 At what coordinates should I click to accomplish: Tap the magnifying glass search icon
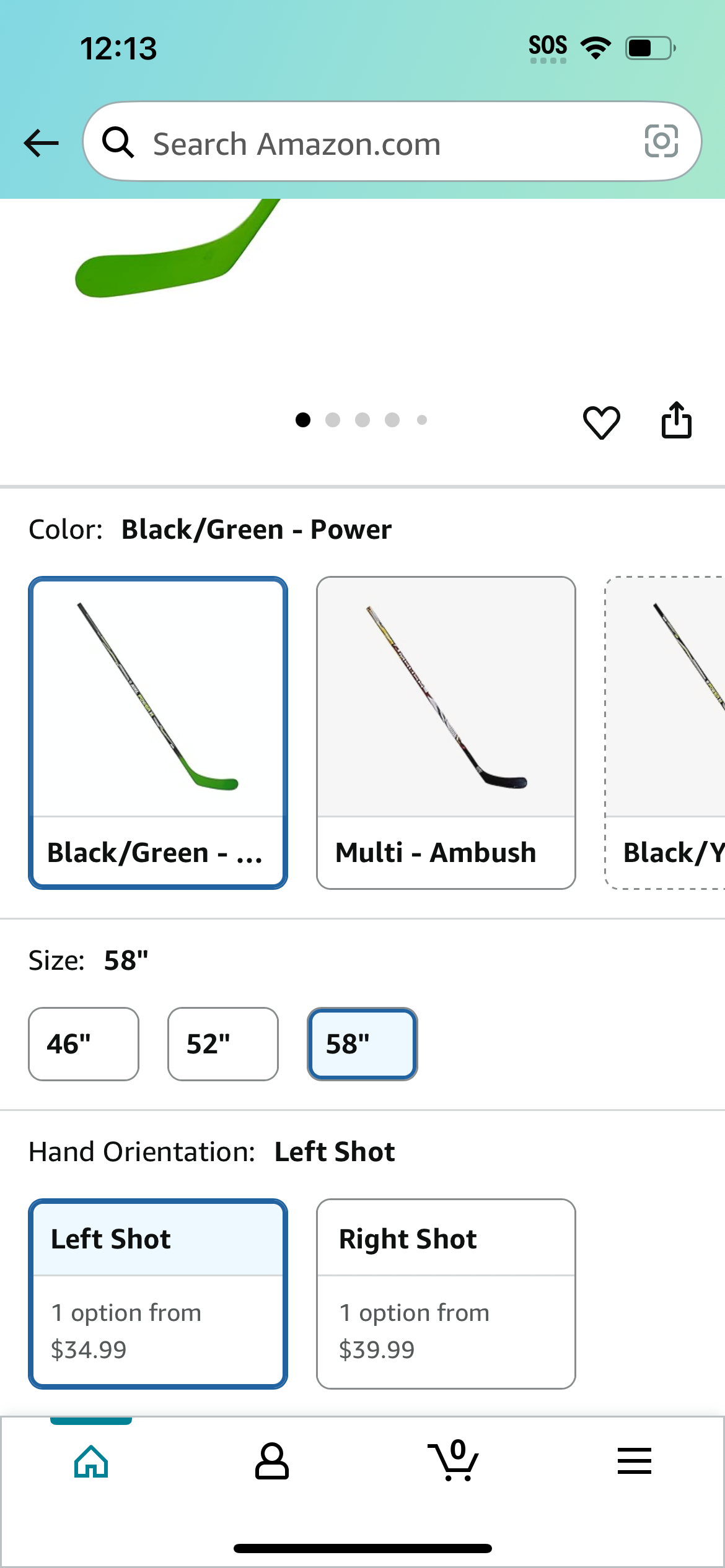118,142
